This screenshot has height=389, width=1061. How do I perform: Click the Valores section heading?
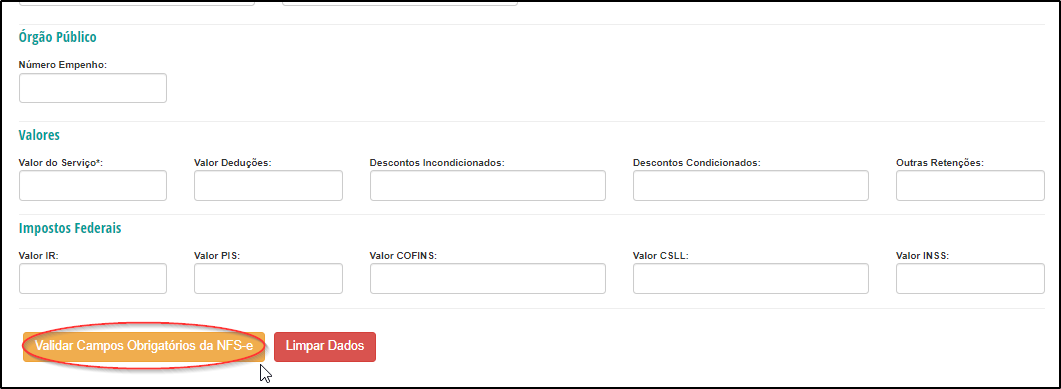(39, 135)
